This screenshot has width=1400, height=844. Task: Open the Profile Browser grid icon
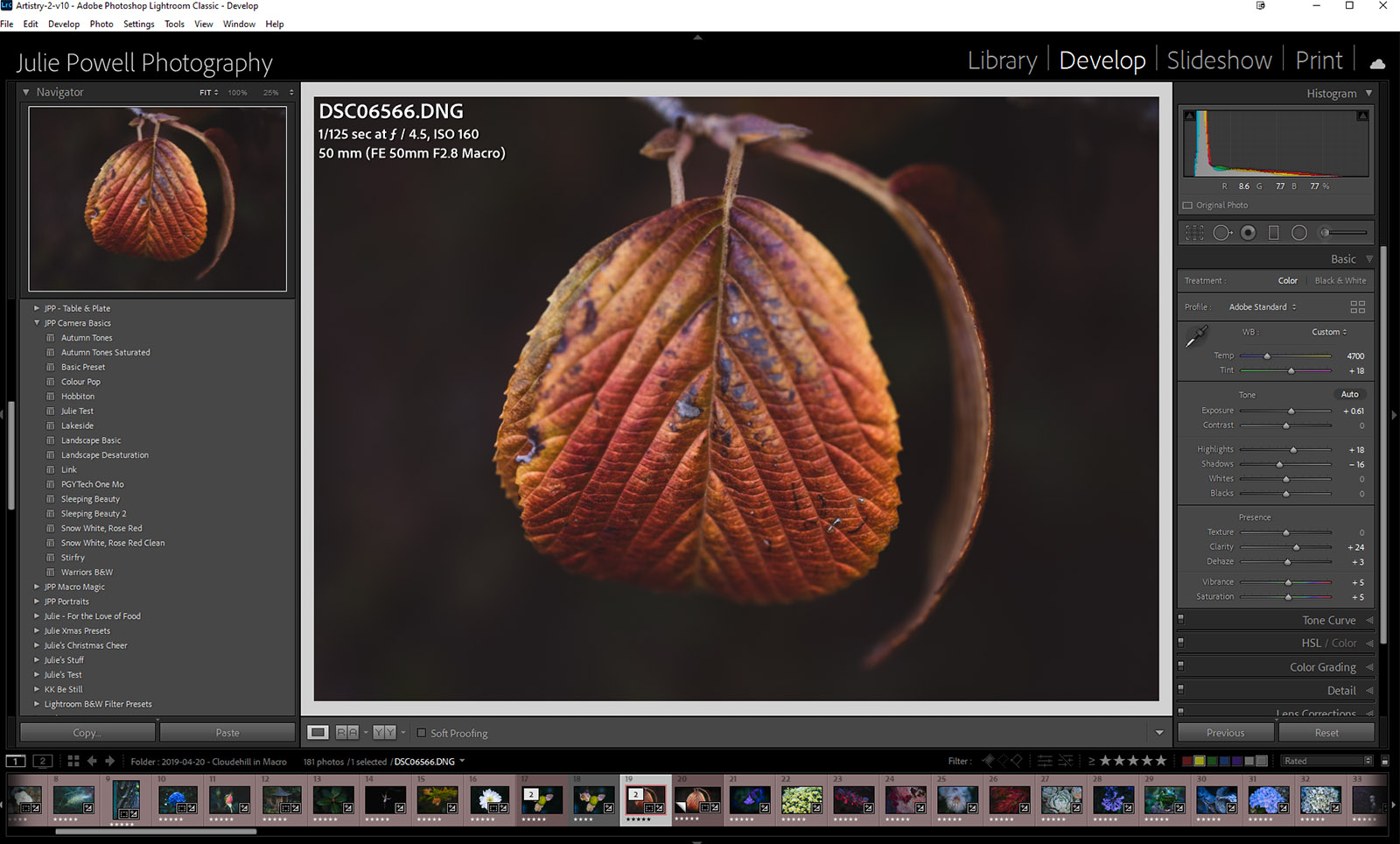(x=1357, y=307)
